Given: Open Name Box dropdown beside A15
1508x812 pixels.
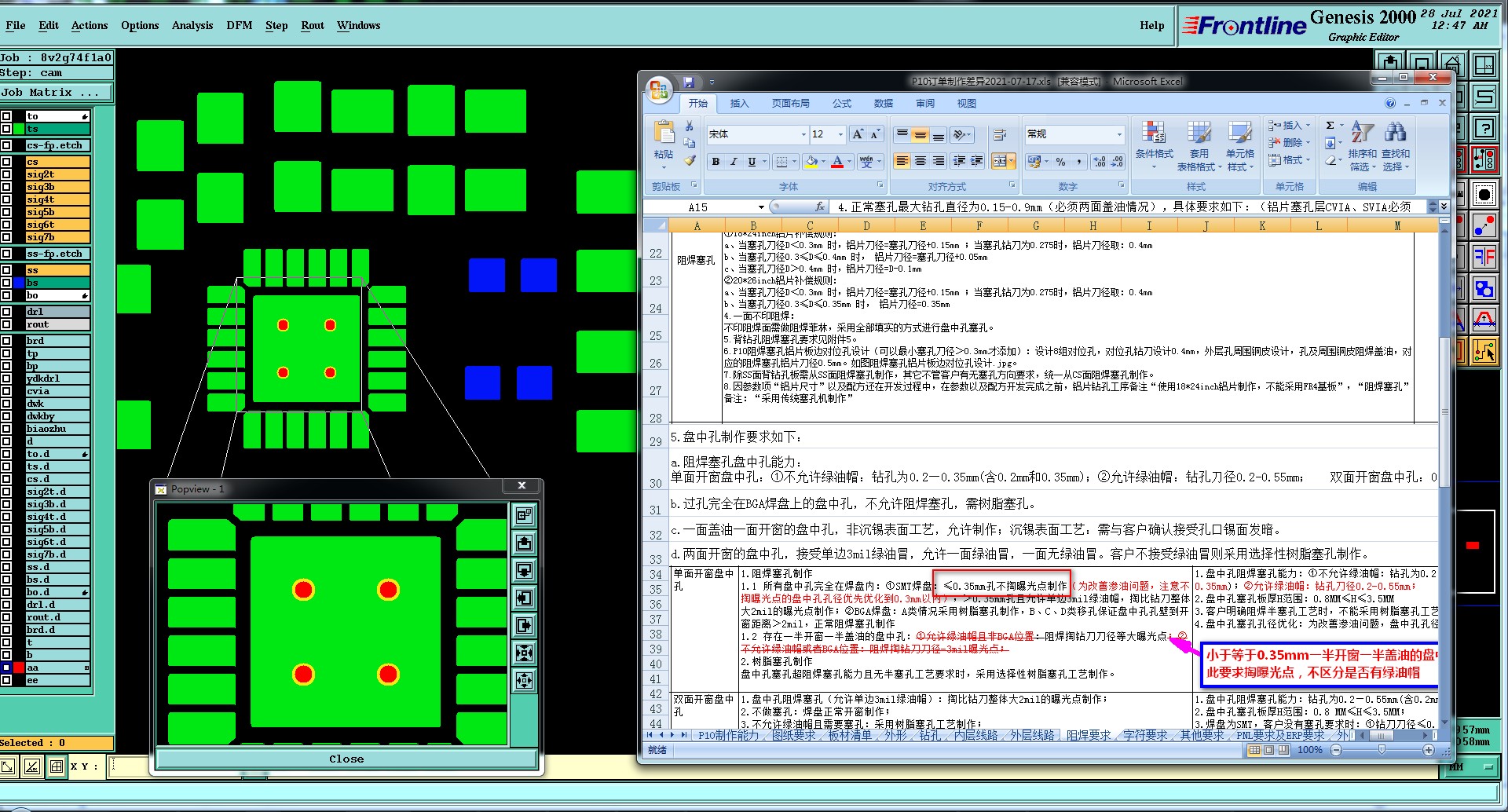Looking at the screenshot, I should (x=761, y=207).
